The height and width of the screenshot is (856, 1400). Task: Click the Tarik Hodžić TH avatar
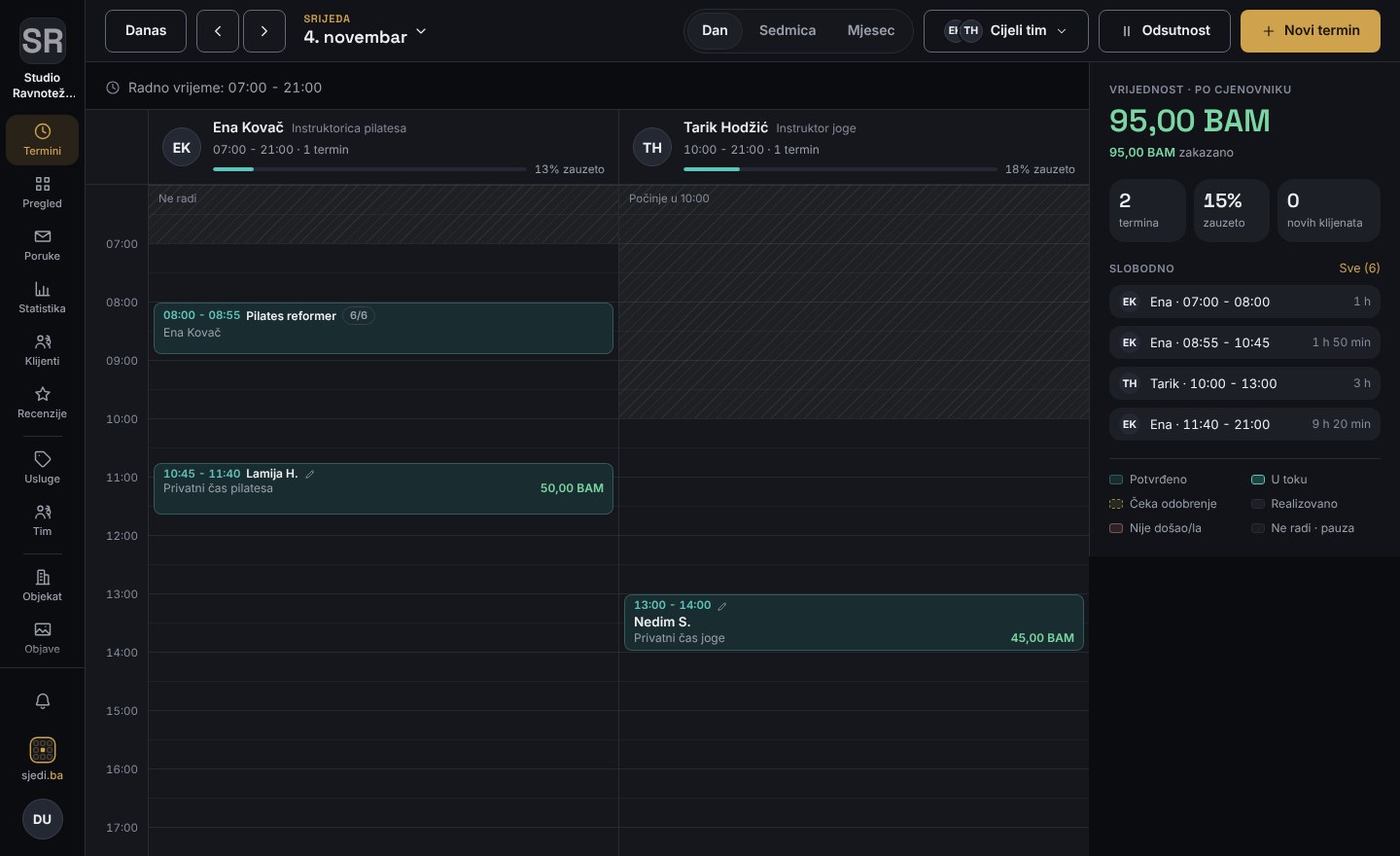tap(652, 148)
